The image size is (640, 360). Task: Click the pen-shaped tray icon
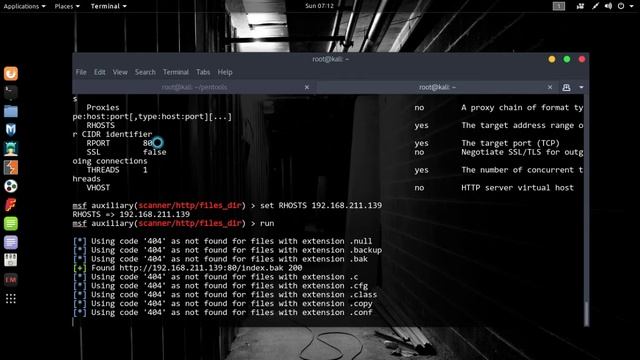coord(595,6)
